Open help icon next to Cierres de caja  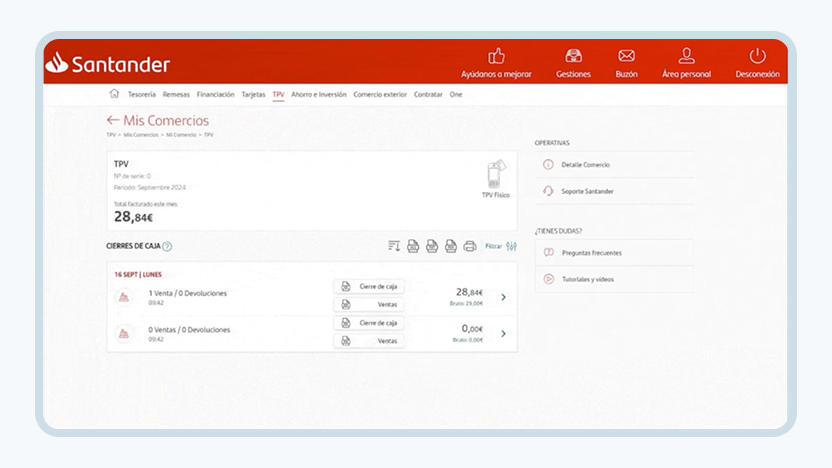pyautogui.click(x=167, y=246)
